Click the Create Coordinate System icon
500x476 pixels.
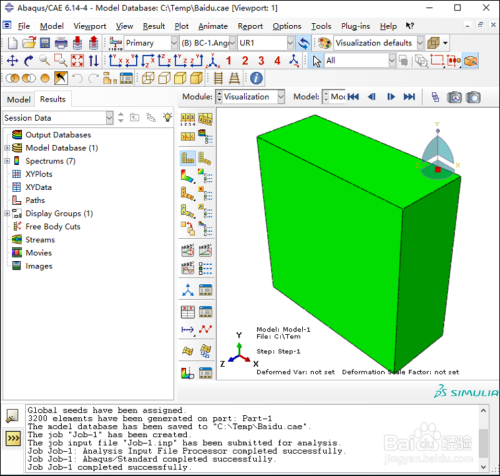point(188,290)
